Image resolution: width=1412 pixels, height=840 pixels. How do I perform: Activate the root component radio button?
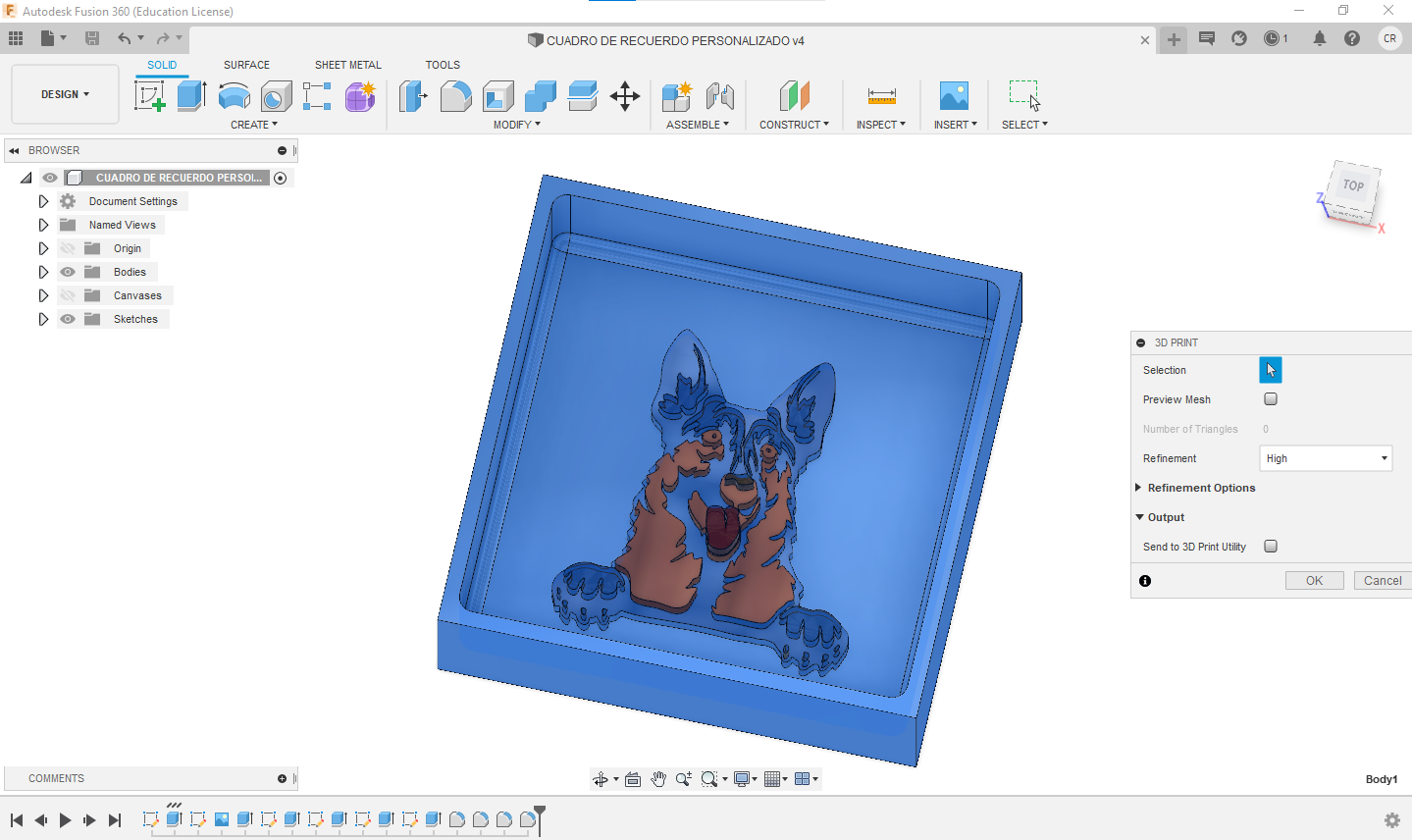tap(281, 178)
